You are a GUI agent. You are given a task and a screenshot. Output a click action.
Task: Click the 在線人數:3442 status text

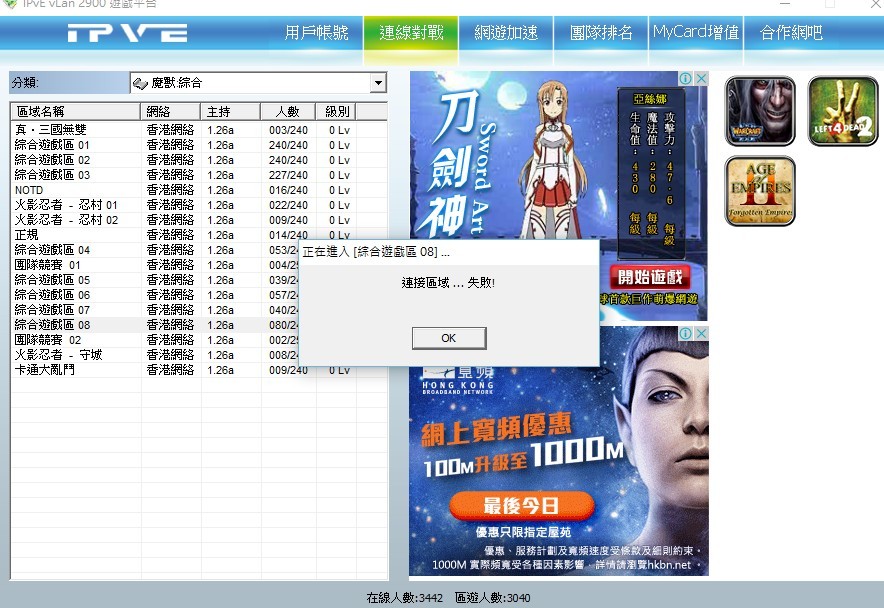point(405,598)
